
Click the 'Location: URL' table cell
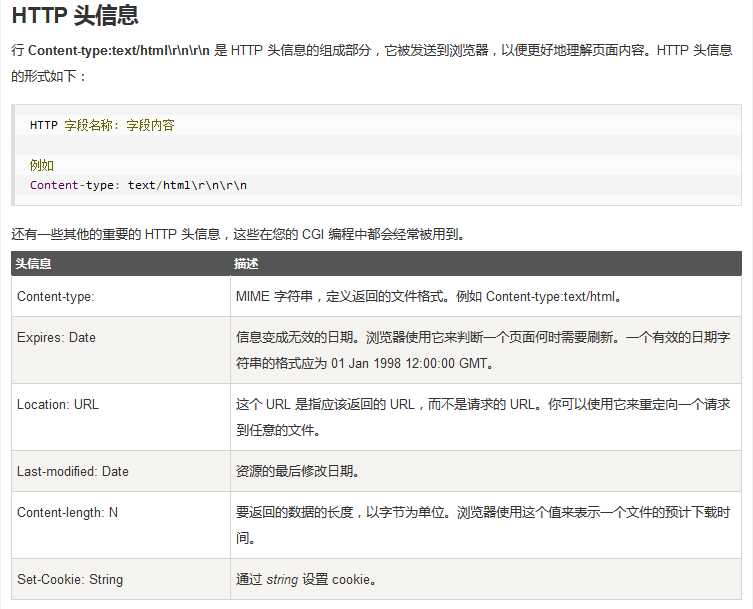pos(121,417)
